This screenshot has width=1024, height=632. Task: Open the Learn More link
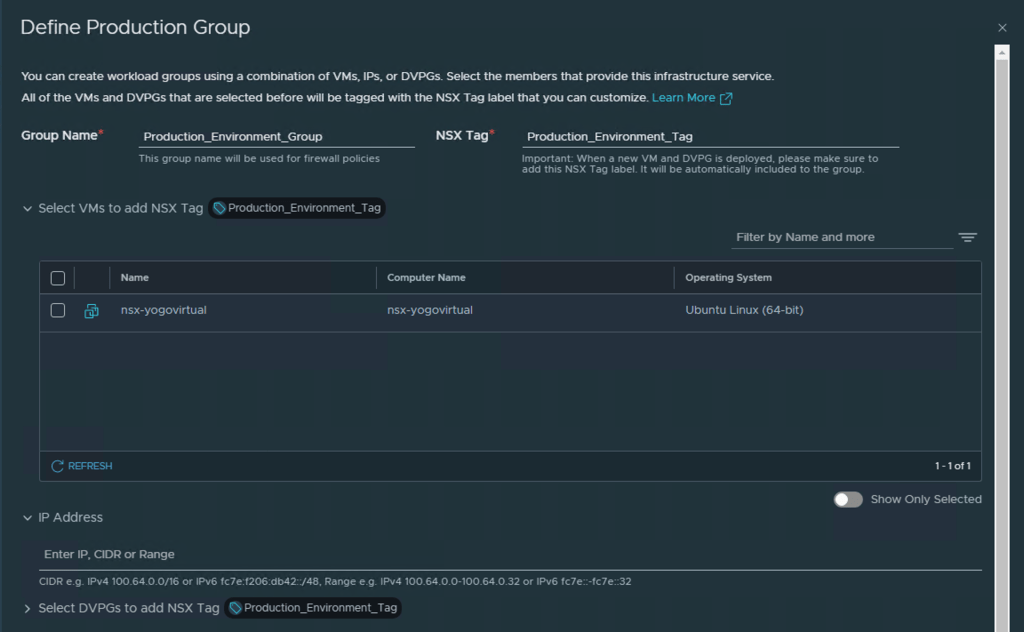683,98
